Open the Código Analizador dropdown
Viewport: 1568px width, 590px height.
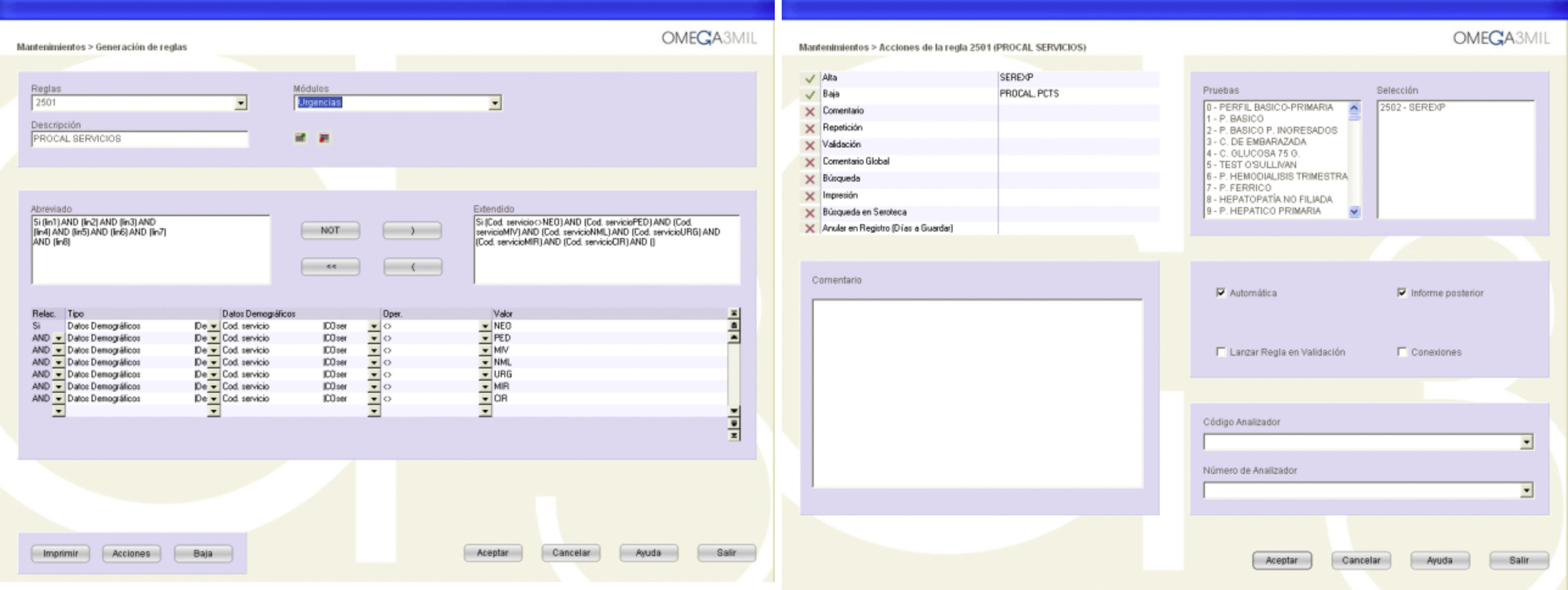pyautogui.click(x=1526, y=442)
